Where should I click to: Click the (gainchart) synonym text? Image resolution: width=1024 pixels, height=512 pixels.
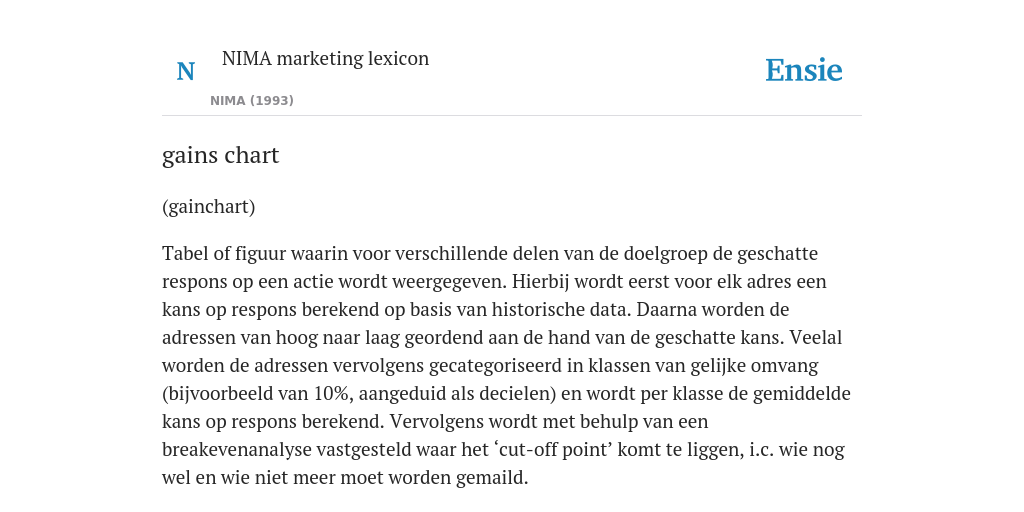pyautogui.click(x=208, y=206)
